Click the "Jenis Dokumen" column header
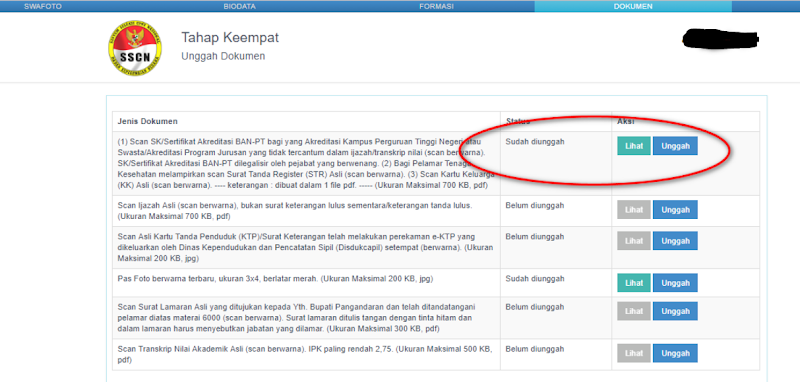Viewport: 800px width, 382px height. pos(147,121)
